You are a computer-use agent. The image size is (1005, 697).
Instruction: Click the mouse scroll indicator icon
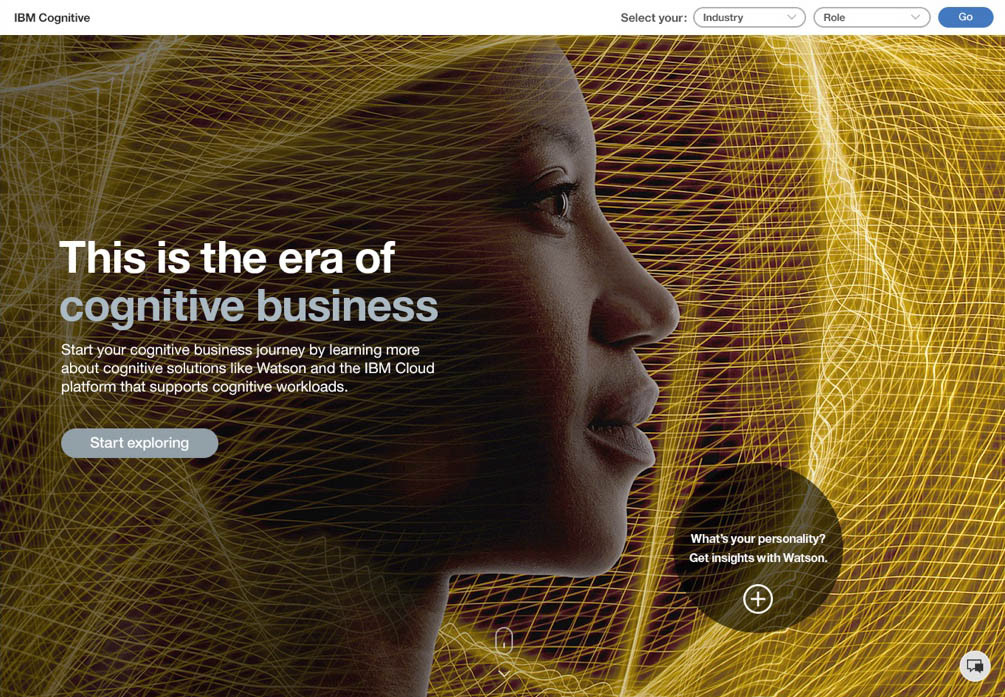pyautogui.click(x=504, y=640)
